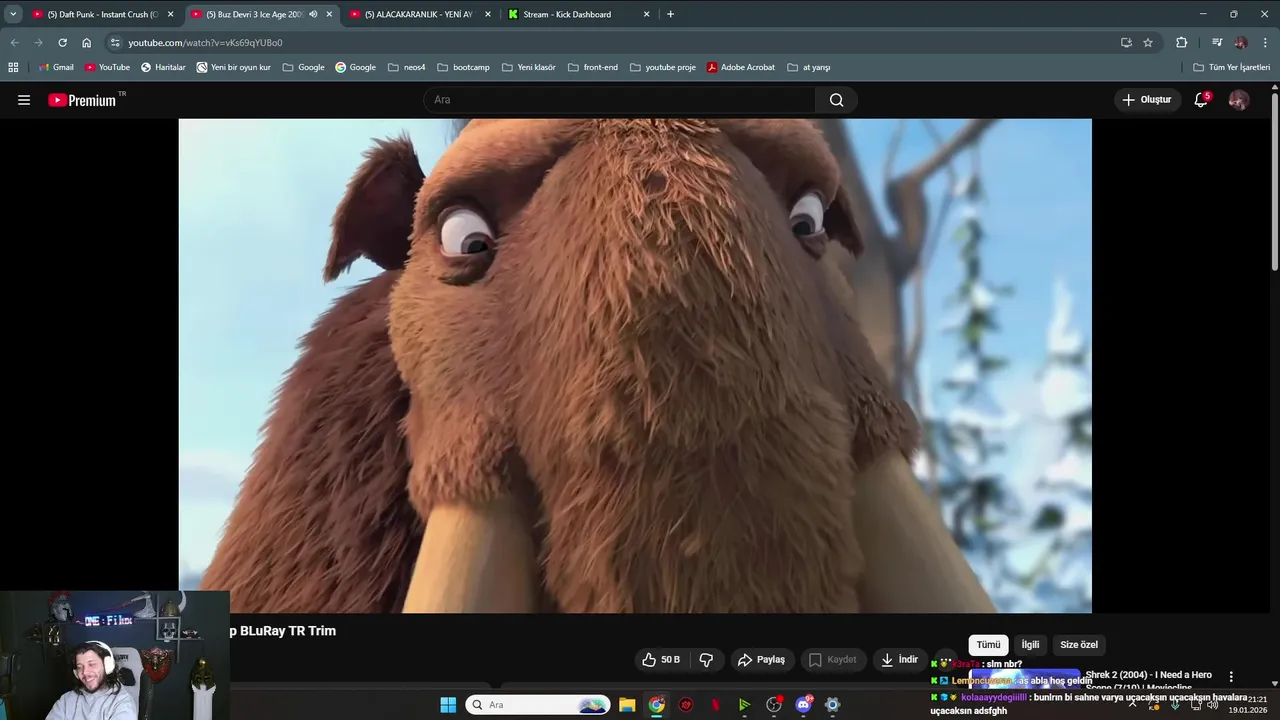Screen dimensions: 1280x720
Task: Reload the current page
Action: 62,43
